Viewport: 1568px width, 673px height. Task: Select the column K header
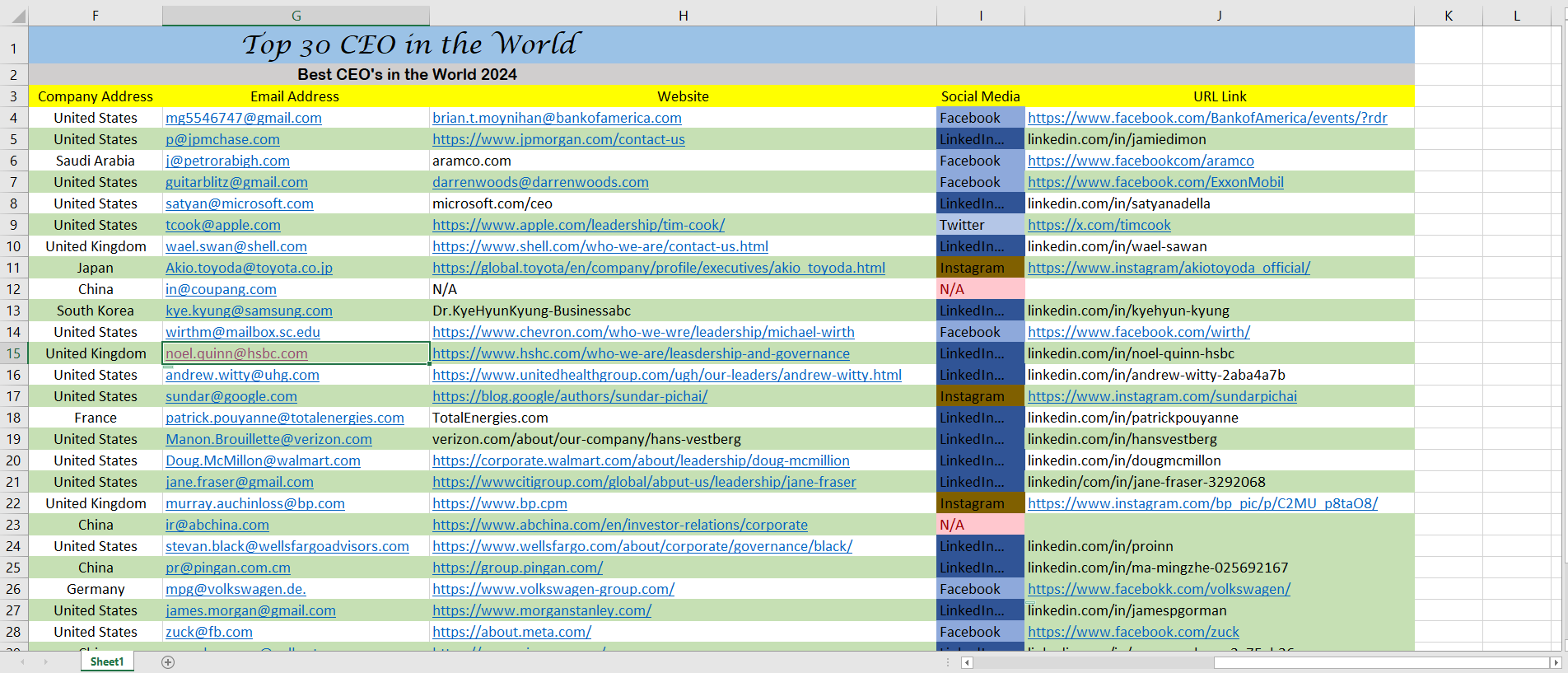(x=1449, y=16)
